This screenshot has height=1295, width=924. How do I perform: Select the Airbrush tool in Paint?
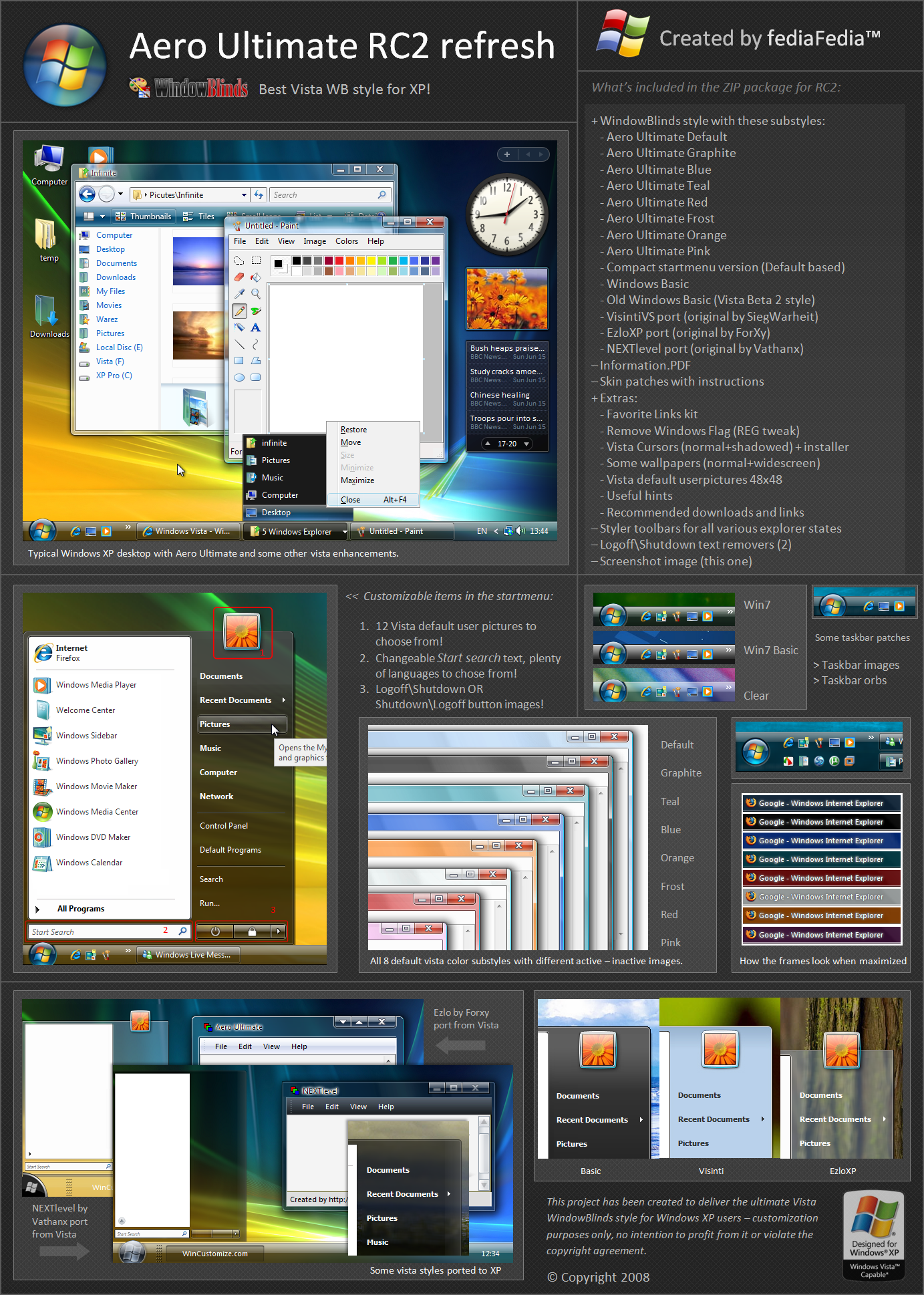[239, 327]
